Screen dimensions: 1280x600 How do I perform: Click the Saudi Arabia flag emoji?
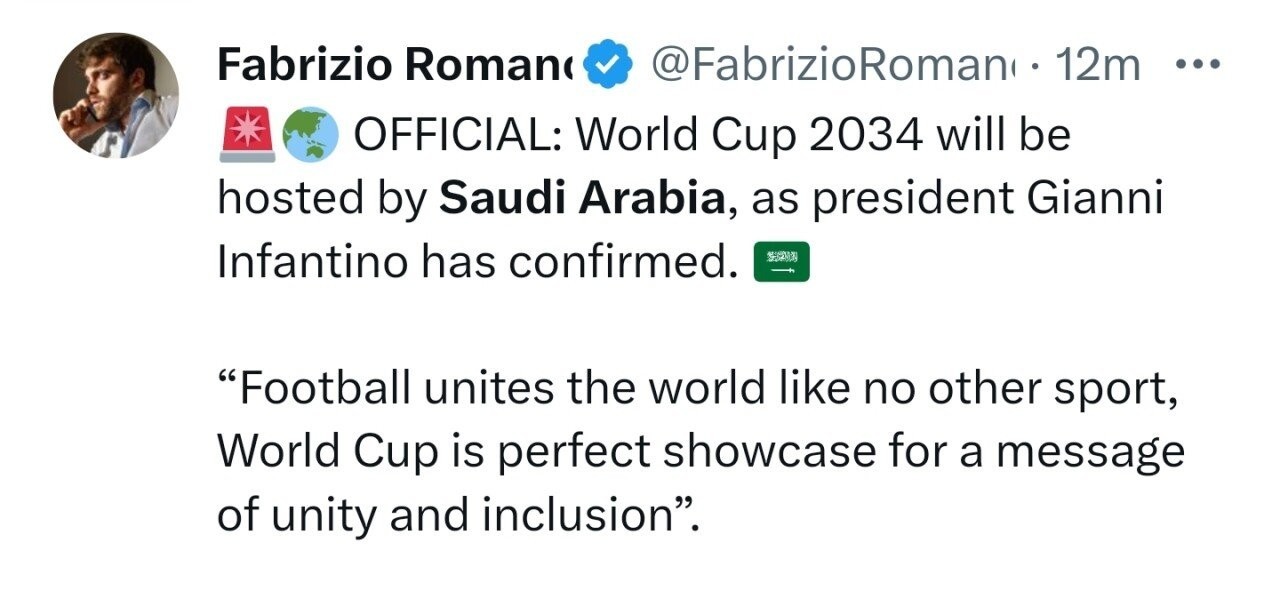pos(781,263)
